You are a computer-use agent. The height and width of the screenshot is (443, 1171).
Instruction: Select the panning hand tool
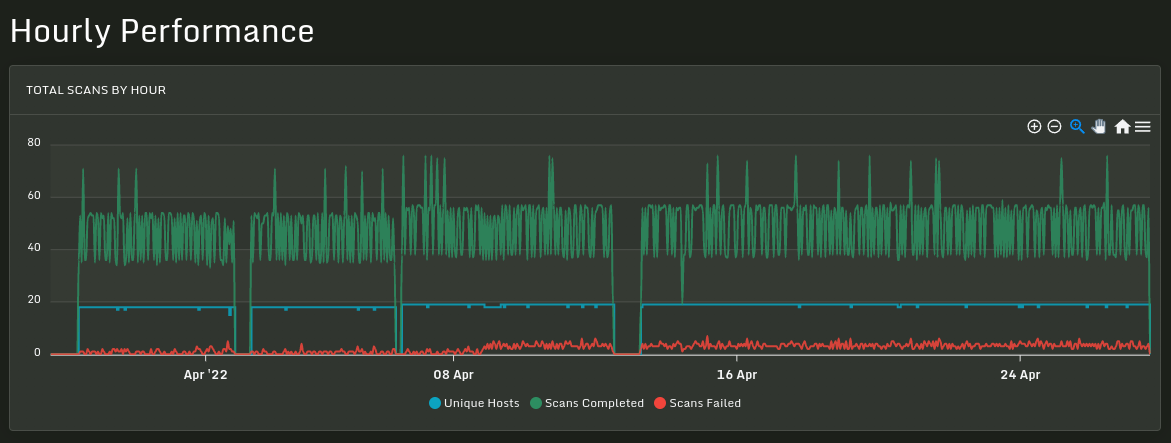(x=1099, y=126)
